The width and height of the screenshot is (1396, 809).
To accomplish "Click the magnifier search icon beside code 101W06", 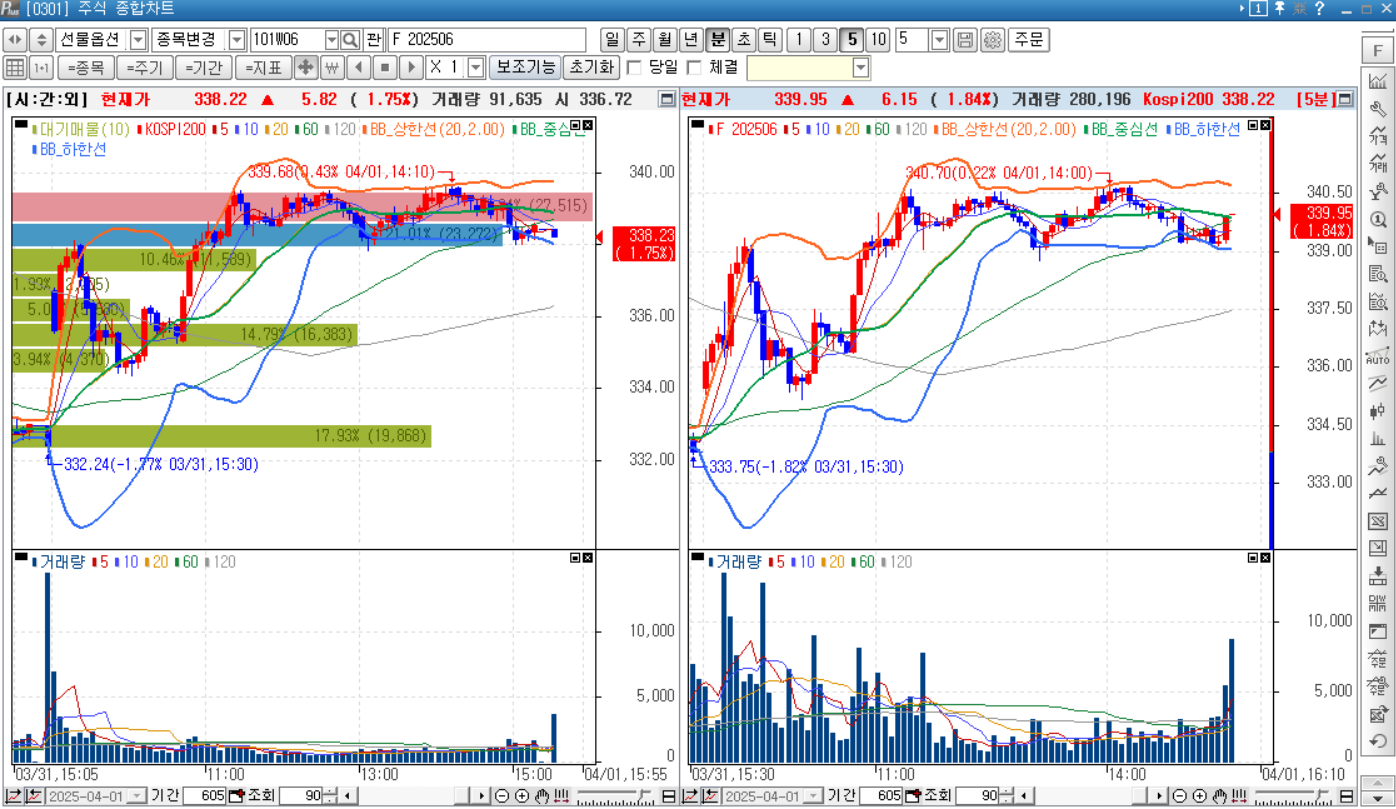I will click(x=351, y=40).
